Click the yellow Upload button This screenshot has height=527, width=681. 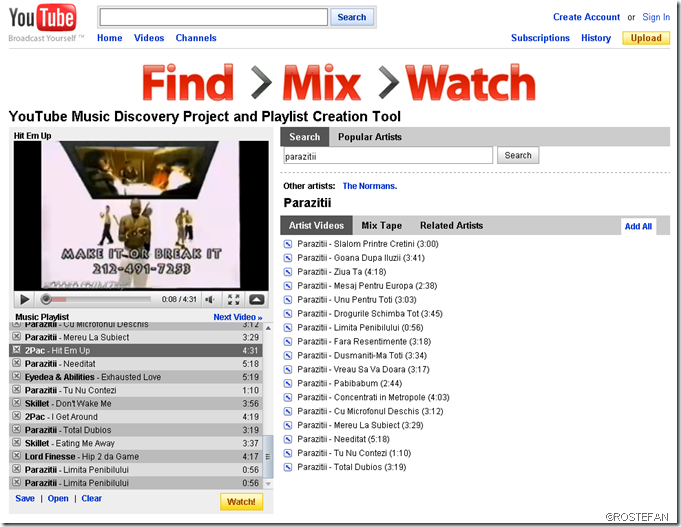point(646,38)
